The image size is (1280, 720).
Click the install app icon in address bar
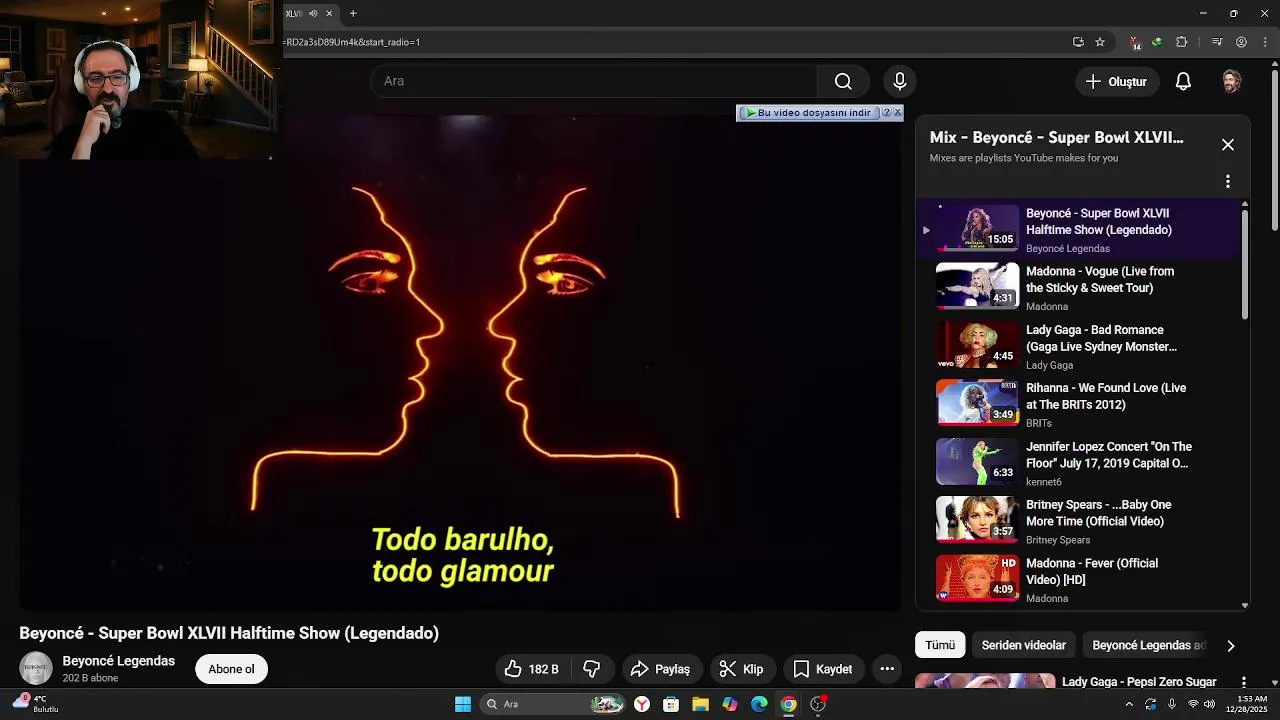[x=1078, y=42]
